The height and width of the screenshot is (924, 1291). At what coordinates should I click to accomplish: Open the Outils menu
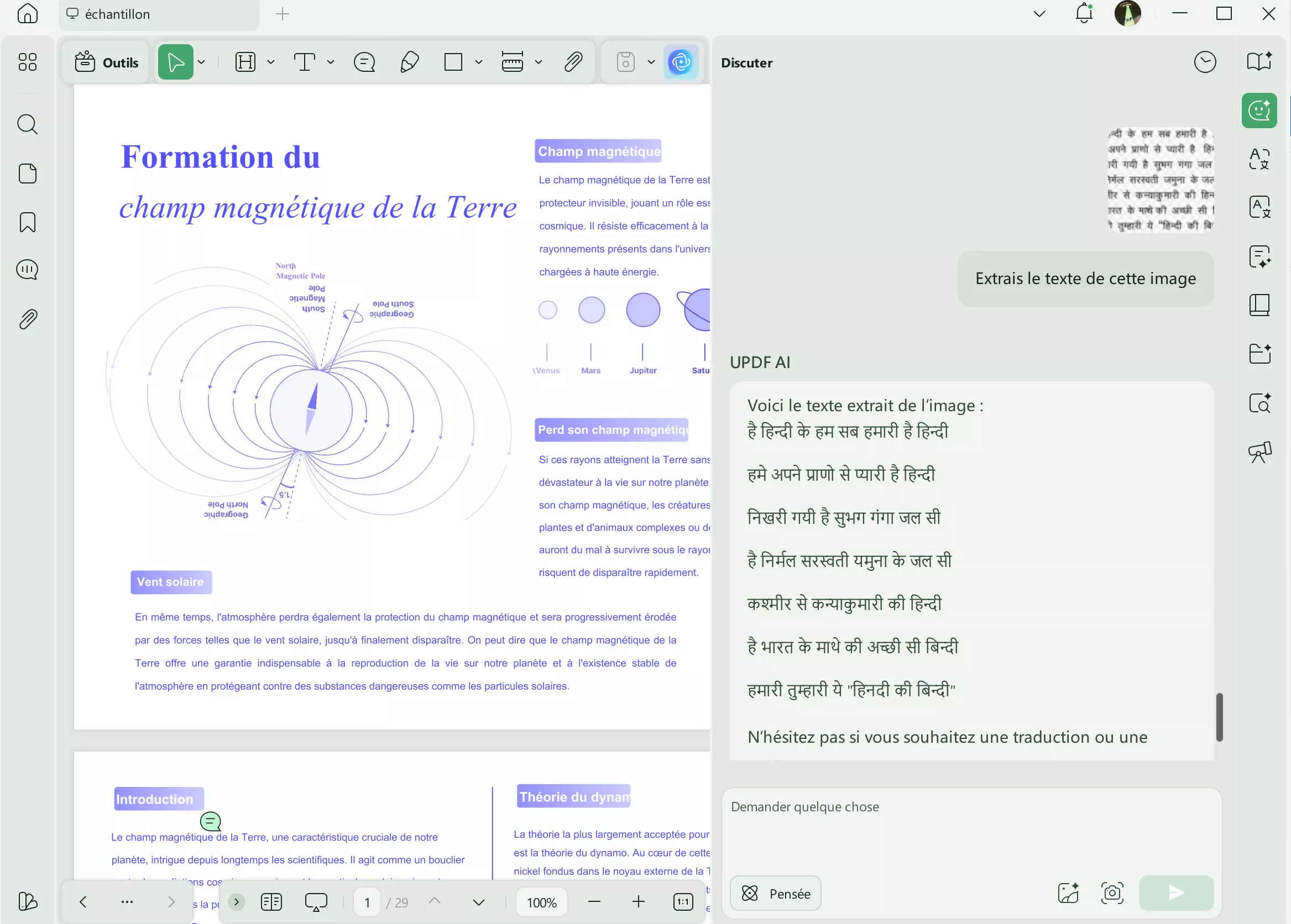pos(106,61)
